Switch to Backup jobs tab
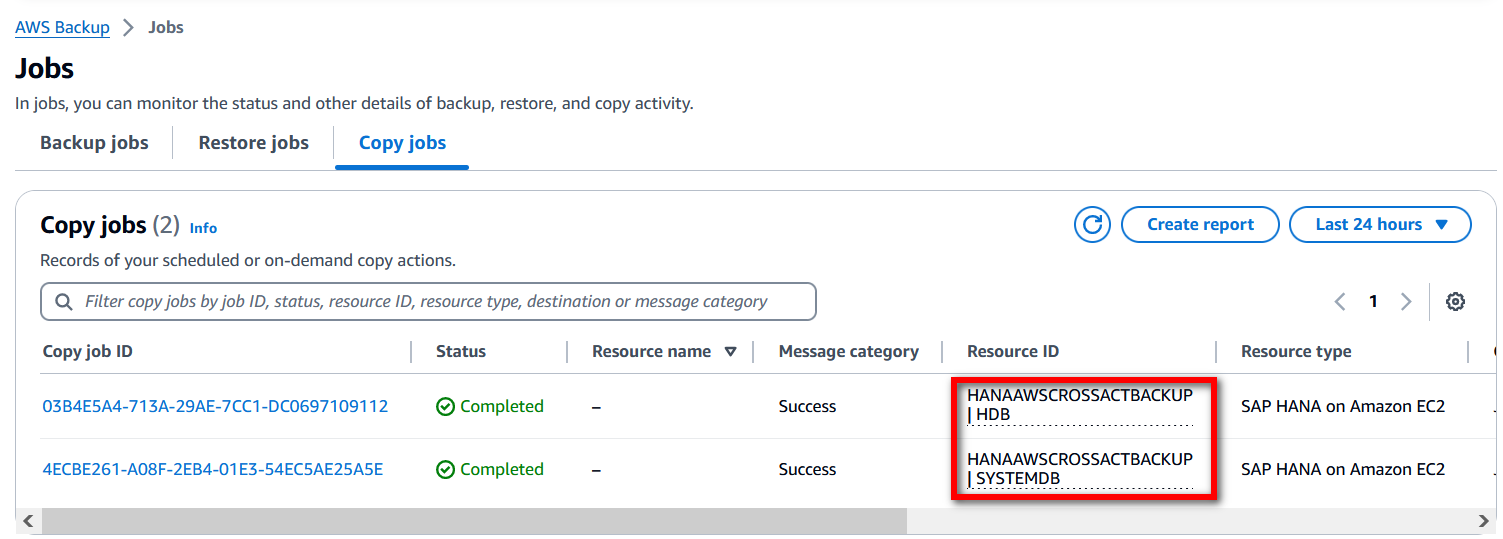Screen dimensions: 1503x539 tap(94, 143)
